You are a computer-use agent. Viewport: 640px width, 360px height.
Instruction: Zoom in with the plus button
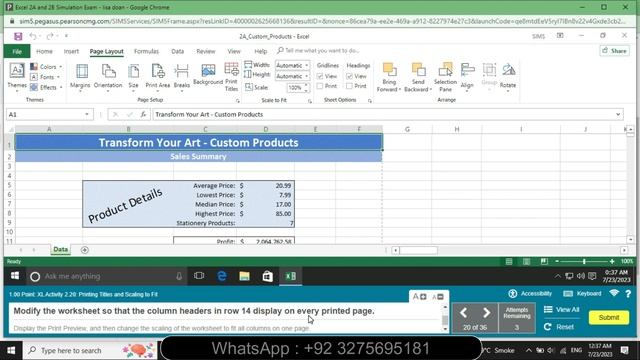click(x=612, y=261)
